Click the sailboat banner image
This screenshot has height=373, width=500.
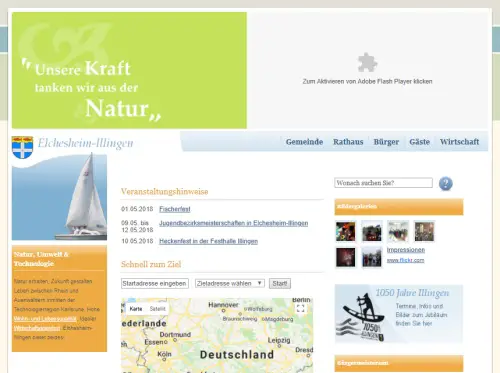coord(59,197)
